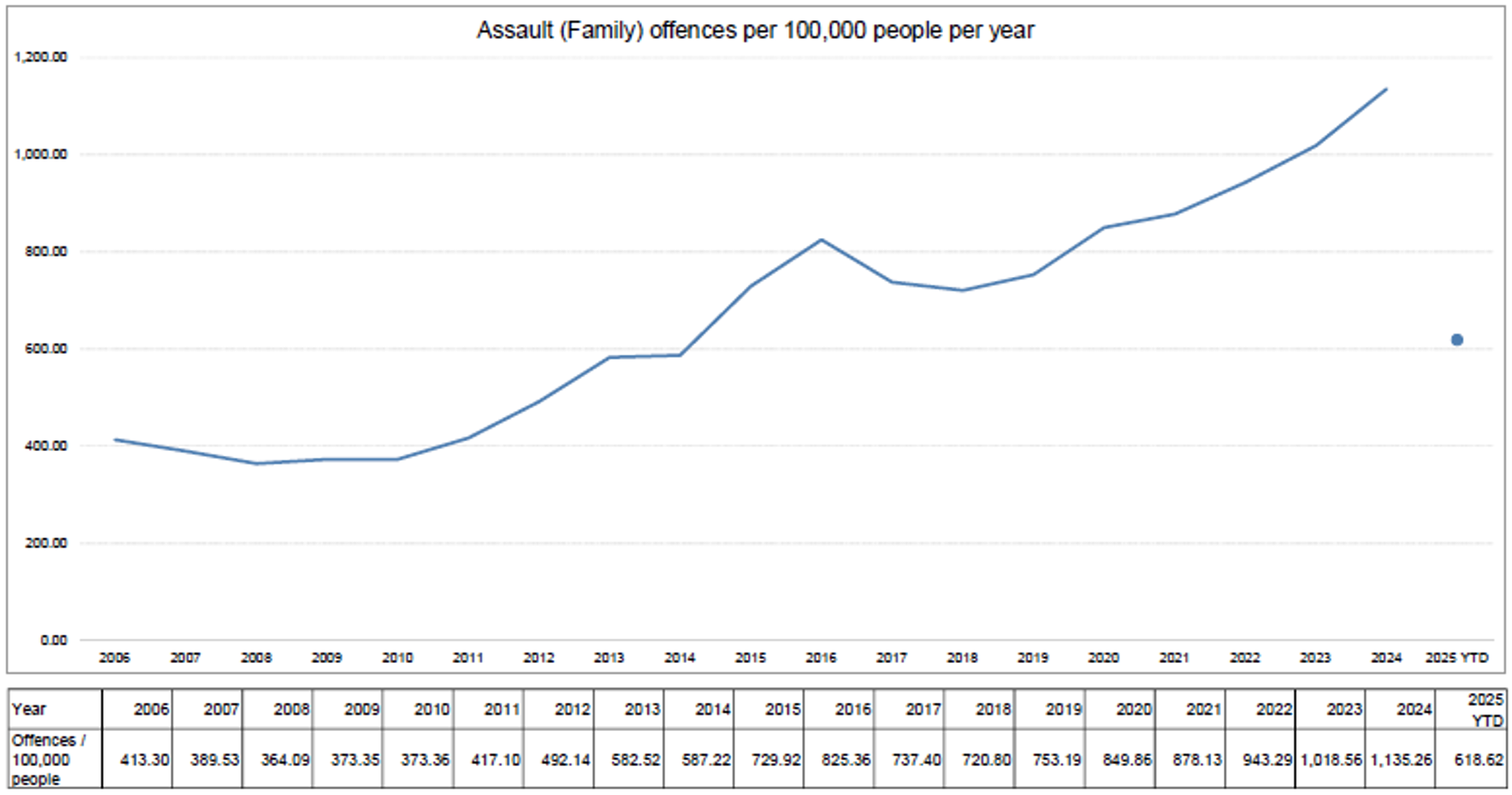Click the line's end point at 2024
Viewport: 1512px width, 795px height.
(1386, 90)
